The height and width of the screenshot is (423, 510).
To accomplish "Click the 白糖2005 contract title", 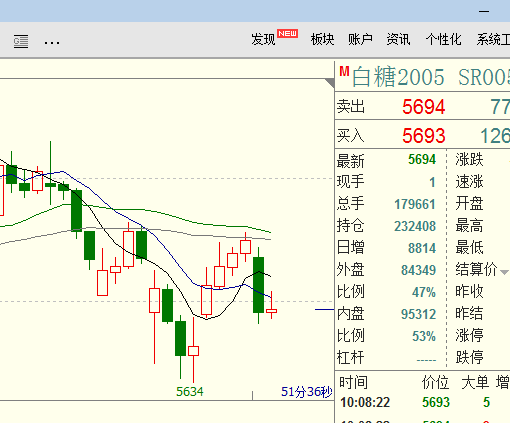I will pyautogui.click(x=398, y=77).
